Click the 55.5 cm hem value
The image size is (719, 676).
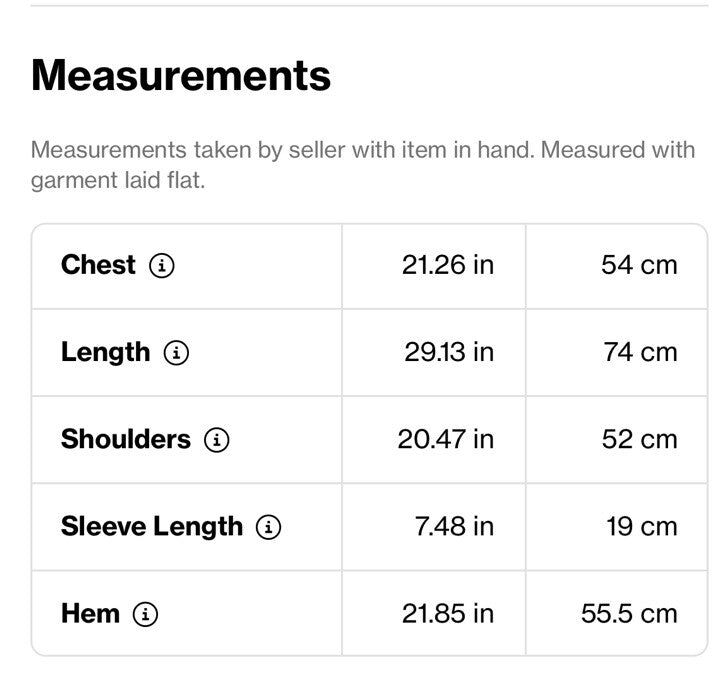[629, 614]
